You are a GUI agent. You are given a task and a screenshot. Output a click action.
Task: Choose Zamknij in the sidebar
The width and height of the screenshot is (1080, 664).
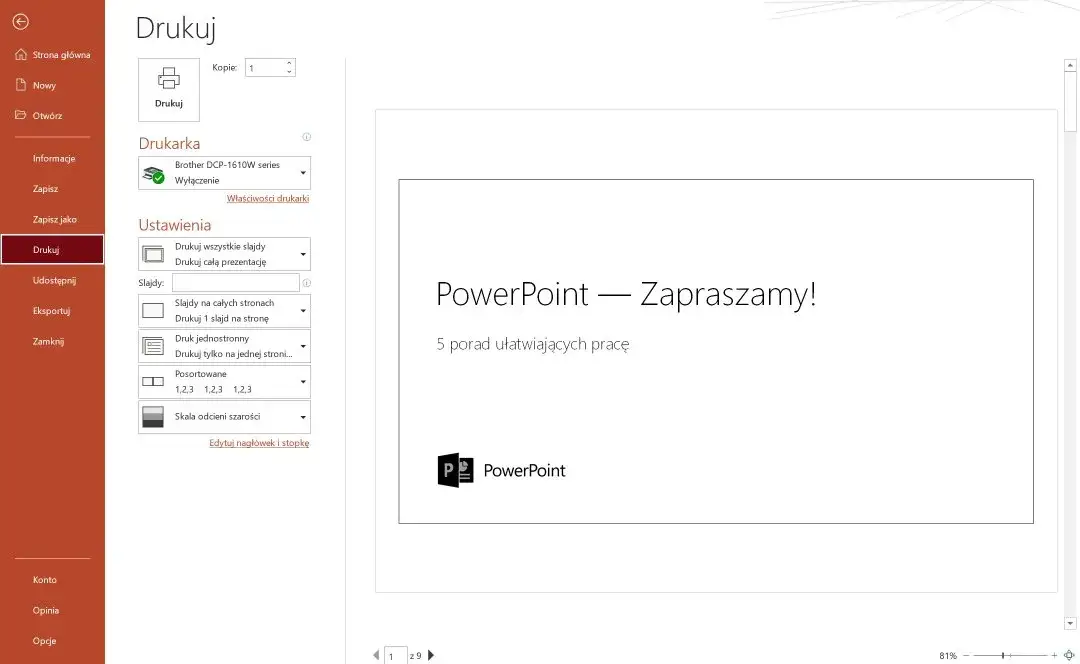(x=53, y=341)
